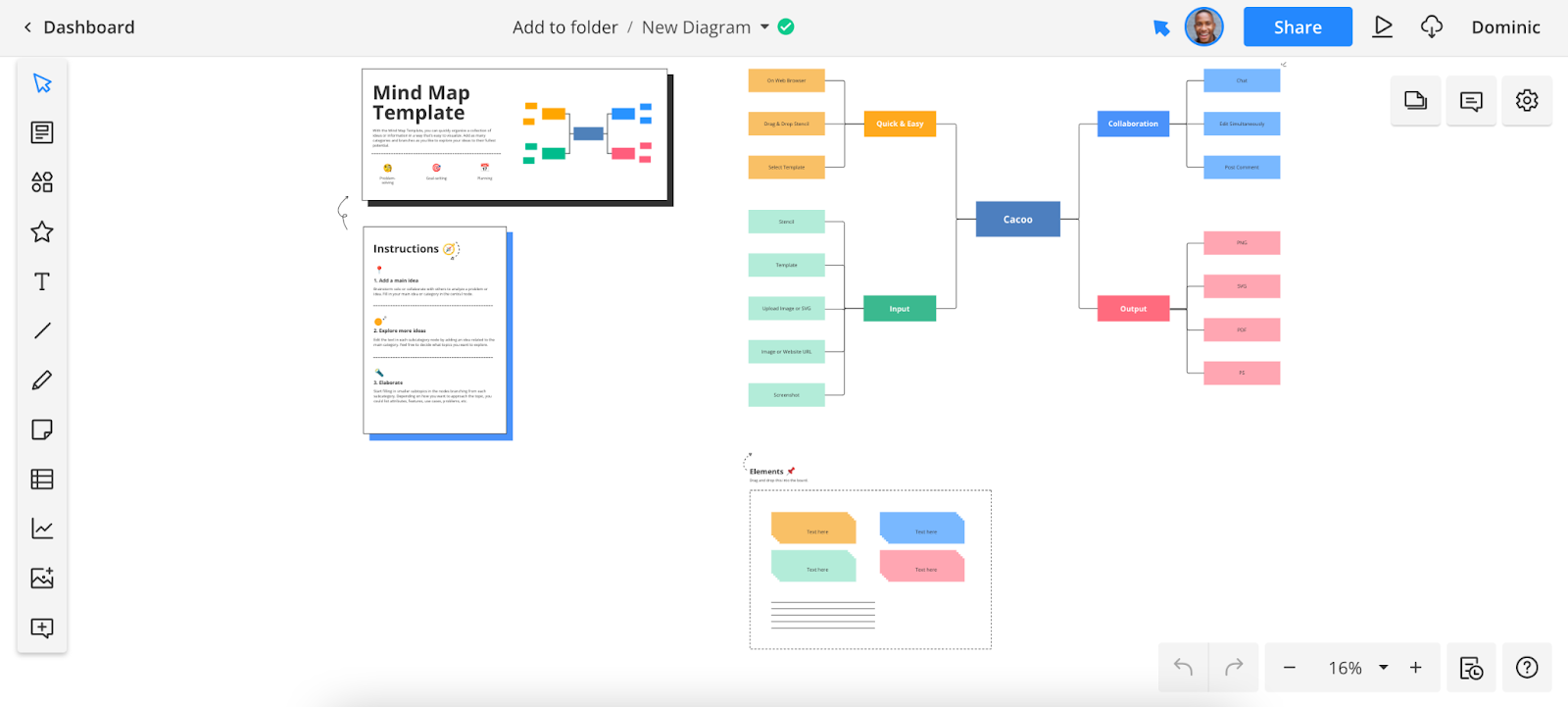This screenshot has height=707, width=1568.
Task: Open the image upload tool
Action: pyautogui.click(x=42, y=579)
